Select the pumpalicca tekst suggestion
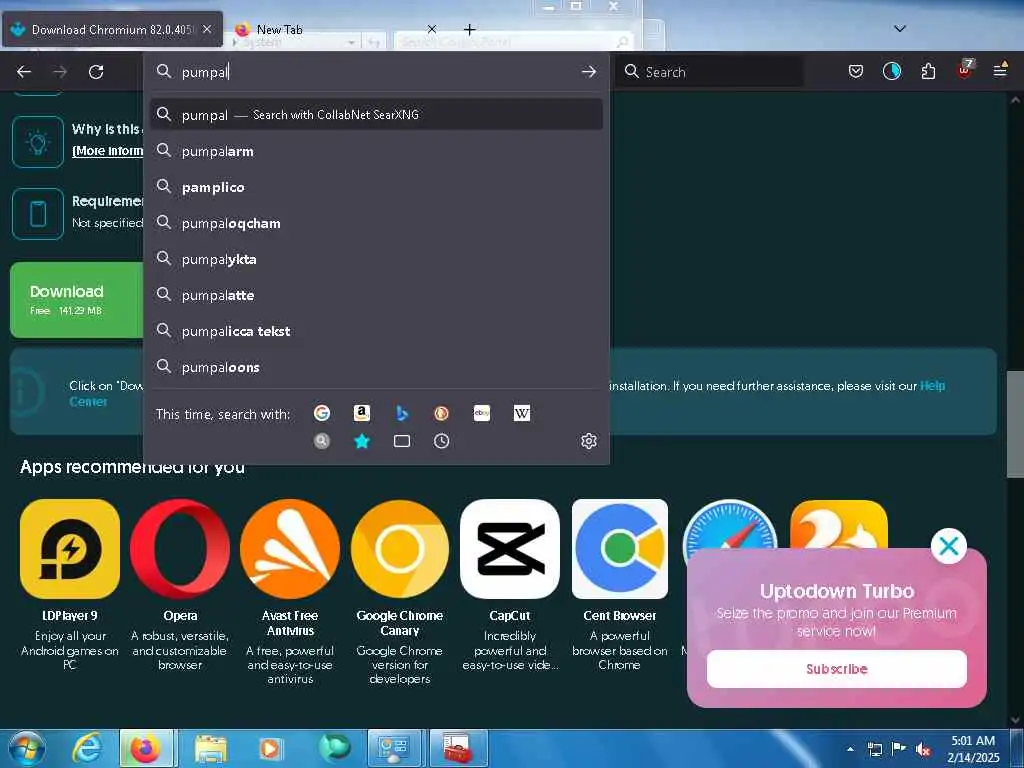The width and height of the screenshot is (1024, 768). (376, 331)
